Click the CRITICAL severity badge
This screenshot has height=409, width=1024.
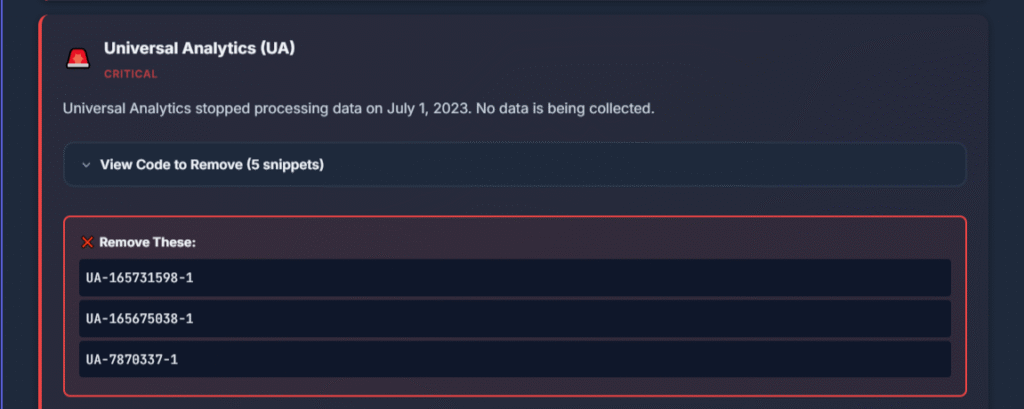130,73
